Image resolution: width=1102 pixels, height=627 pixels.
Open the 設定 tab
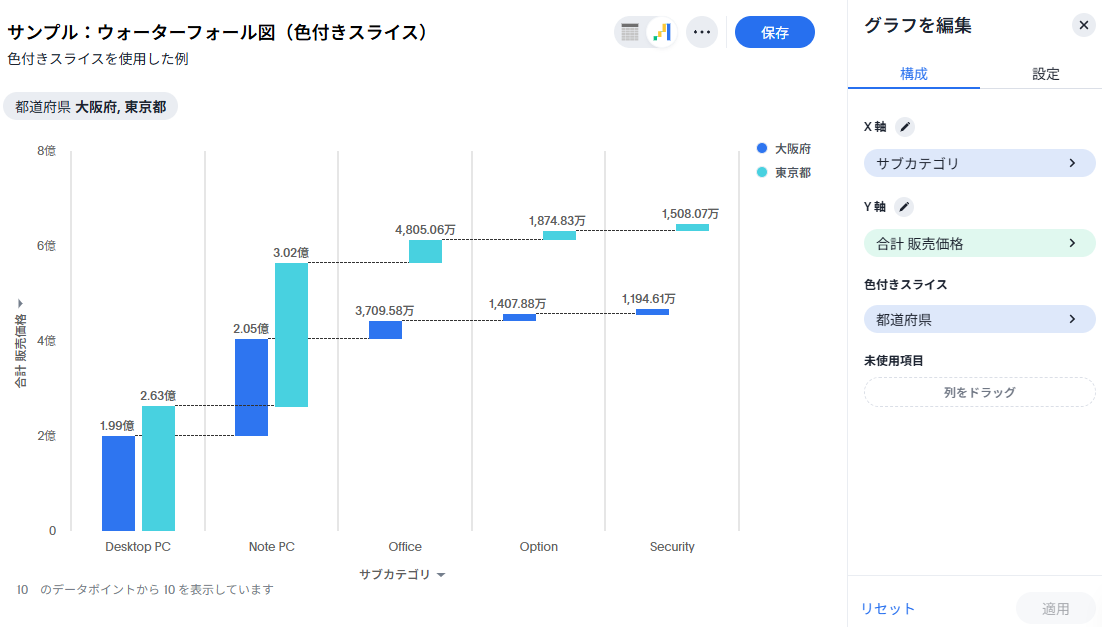pyautogui.click(x=1045, y=74)
